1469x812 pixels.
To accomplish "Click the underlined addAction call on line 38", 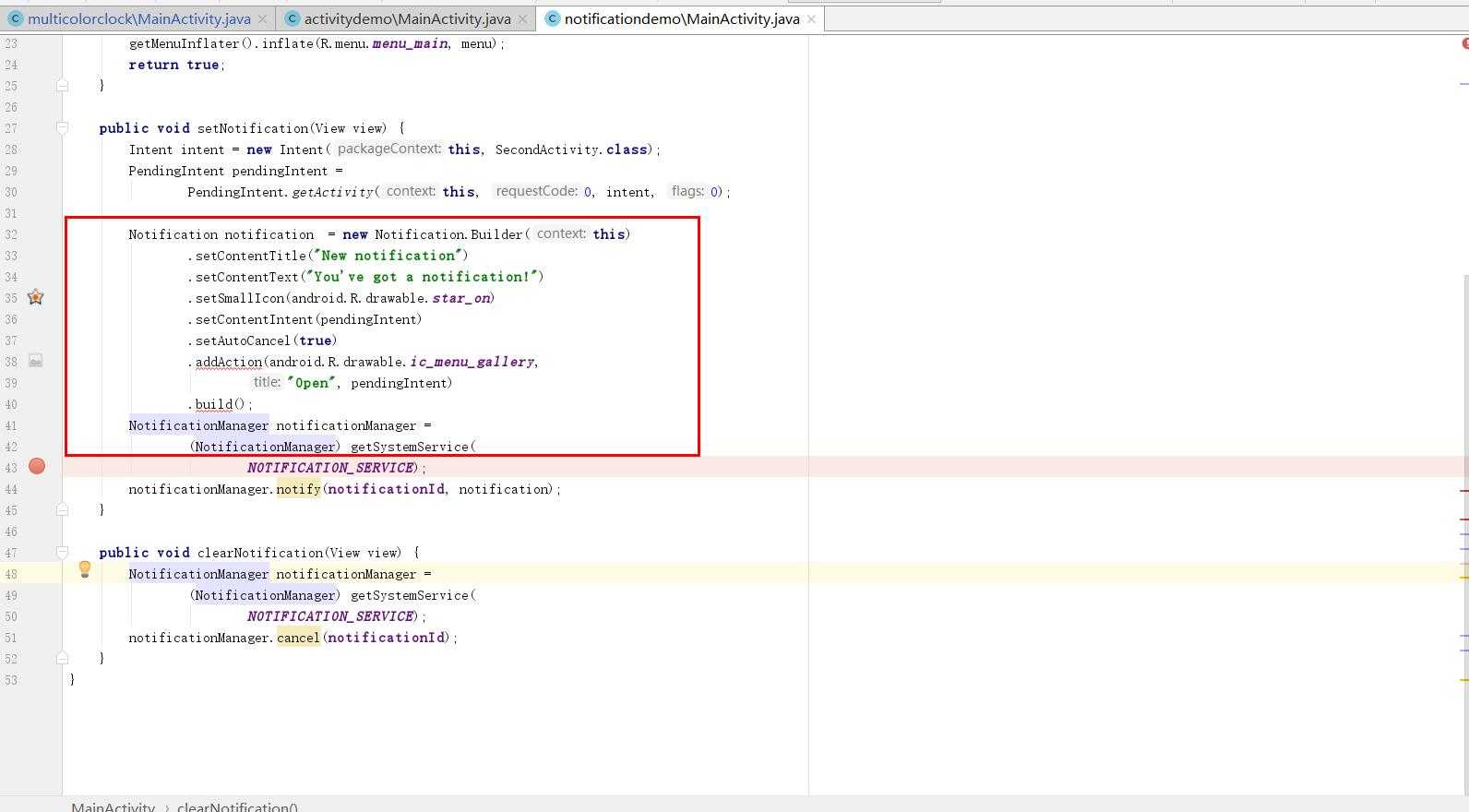I will (229, 362).
